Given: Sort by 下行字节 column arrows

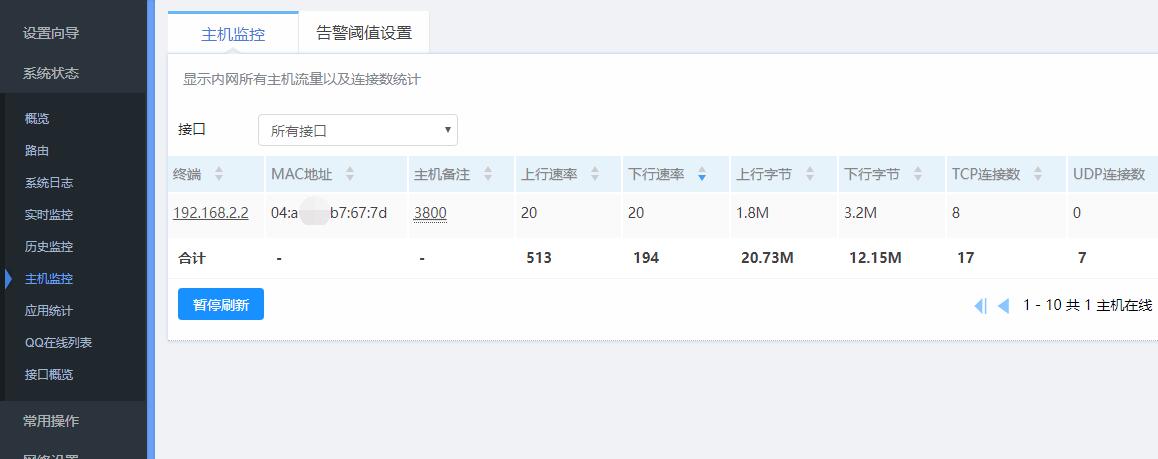Looking at the screenshot, I should click(x=917, y=174).
